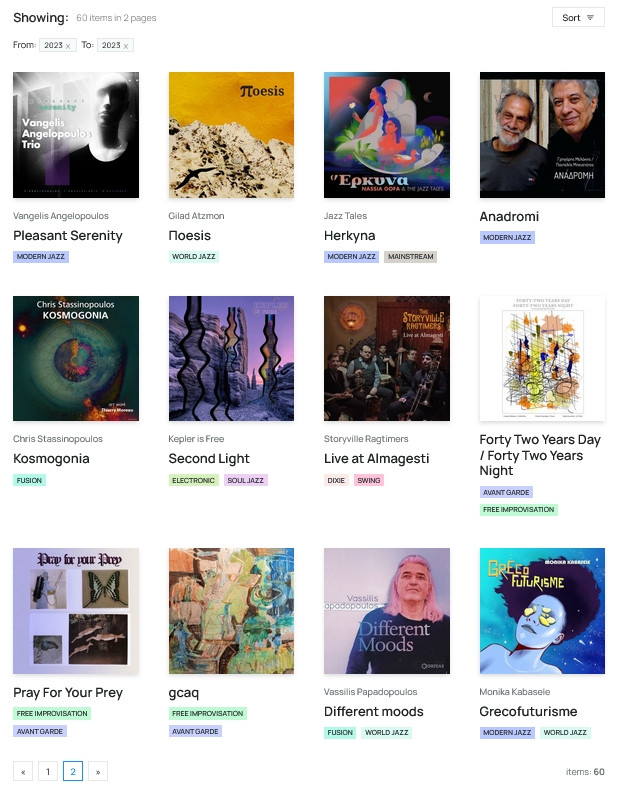
Task: Open Pleasant Serenity album cover
Action: 76,135
